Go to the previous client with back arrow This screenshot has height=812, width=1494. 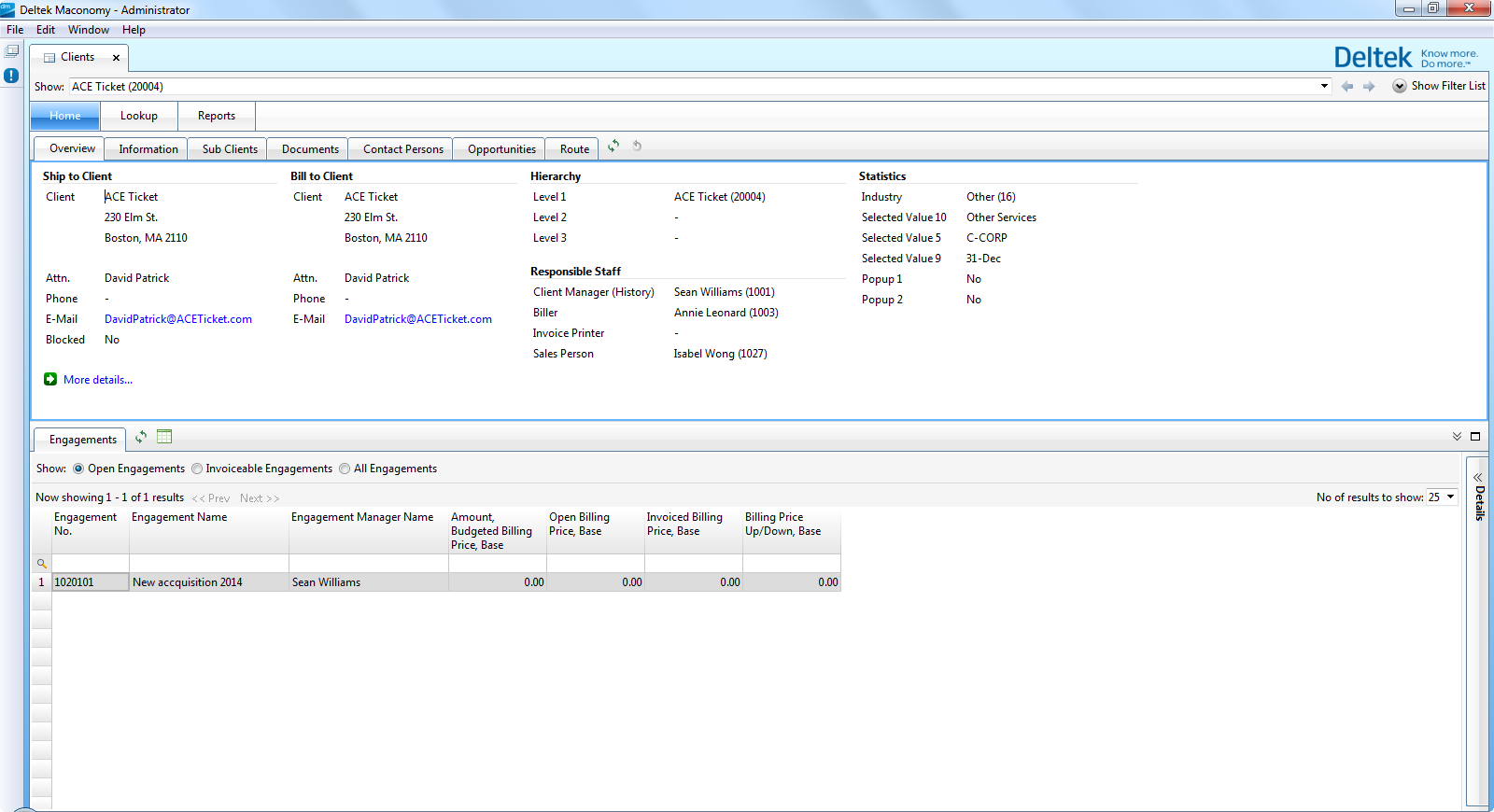tap(1346, 87)
